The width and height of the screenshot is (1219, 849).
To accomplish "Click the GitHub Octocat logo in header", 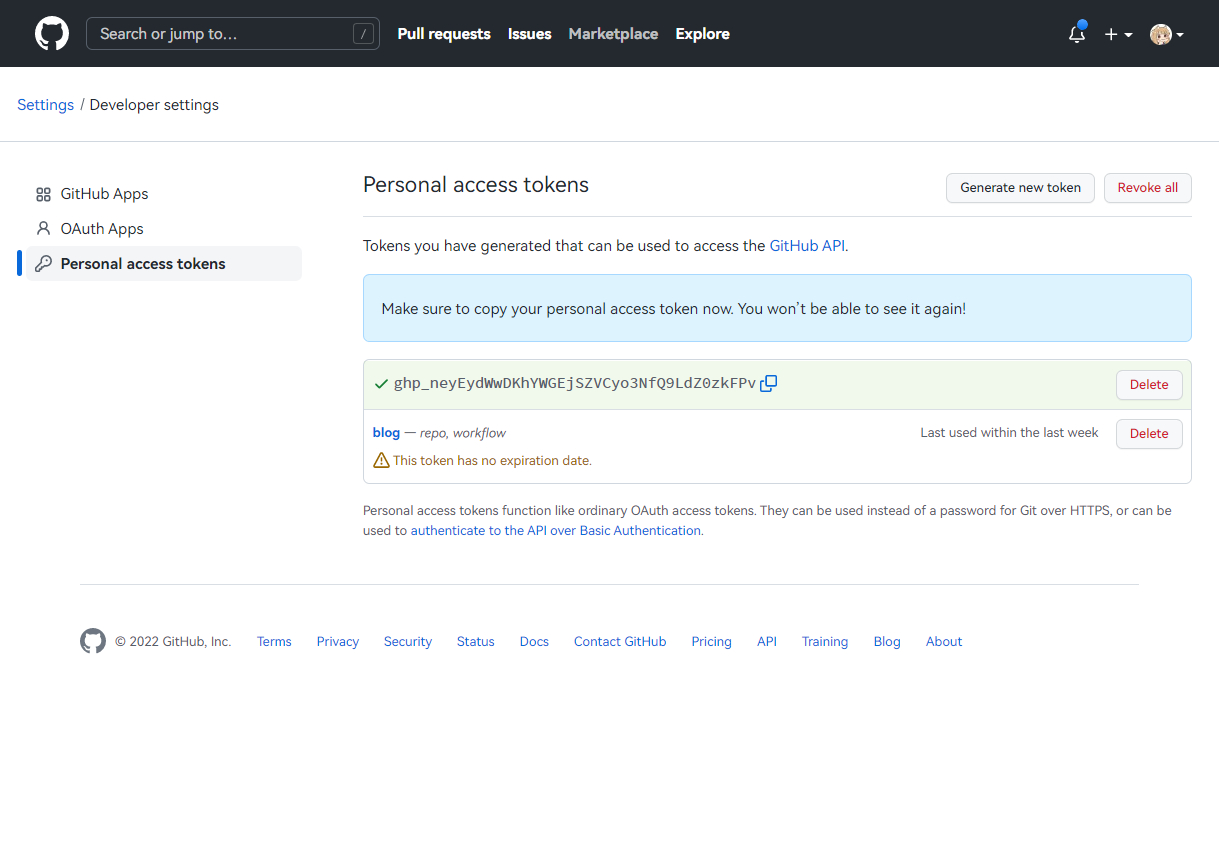I will pyautogui.click(x=52, y=34).
